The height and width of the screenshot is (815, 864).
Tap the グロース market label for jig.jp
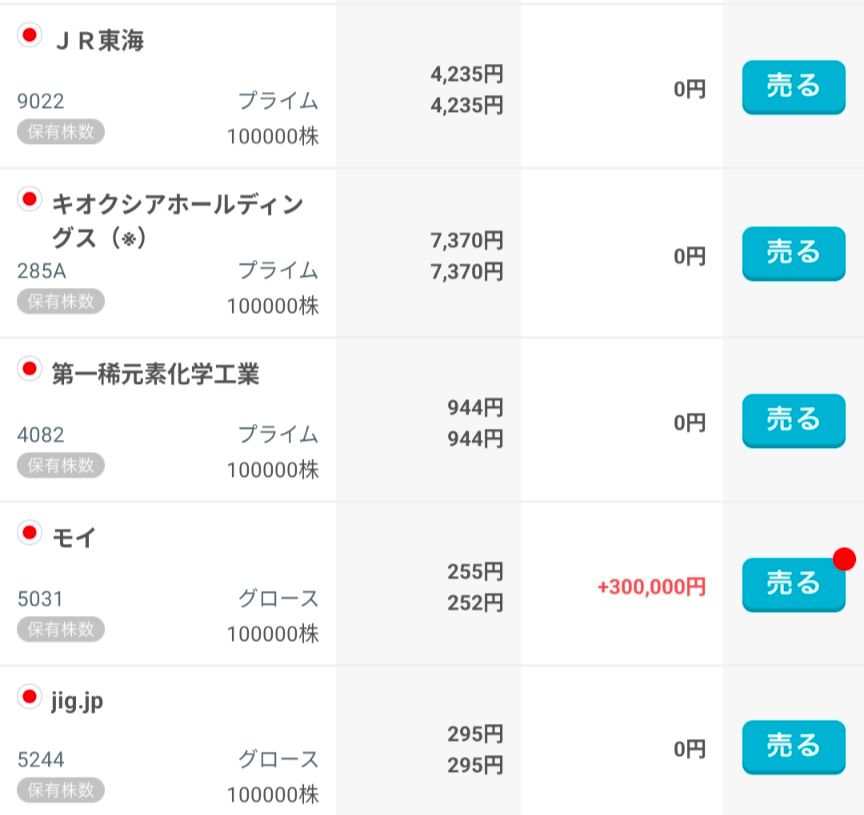278,759
